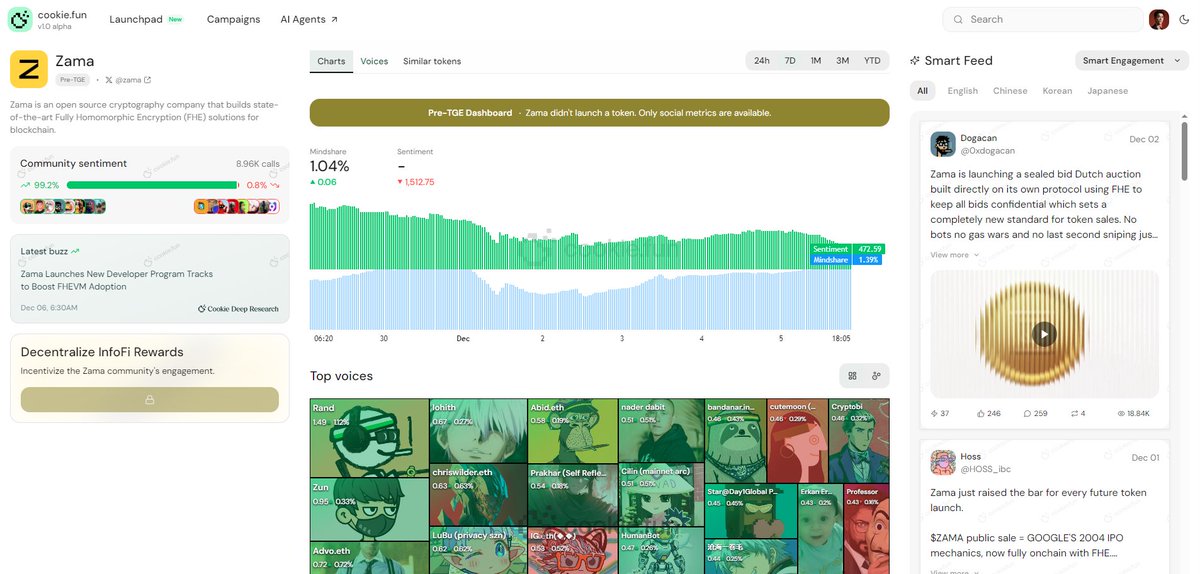Click the bearish sentiment avatars group

point(237,207)
